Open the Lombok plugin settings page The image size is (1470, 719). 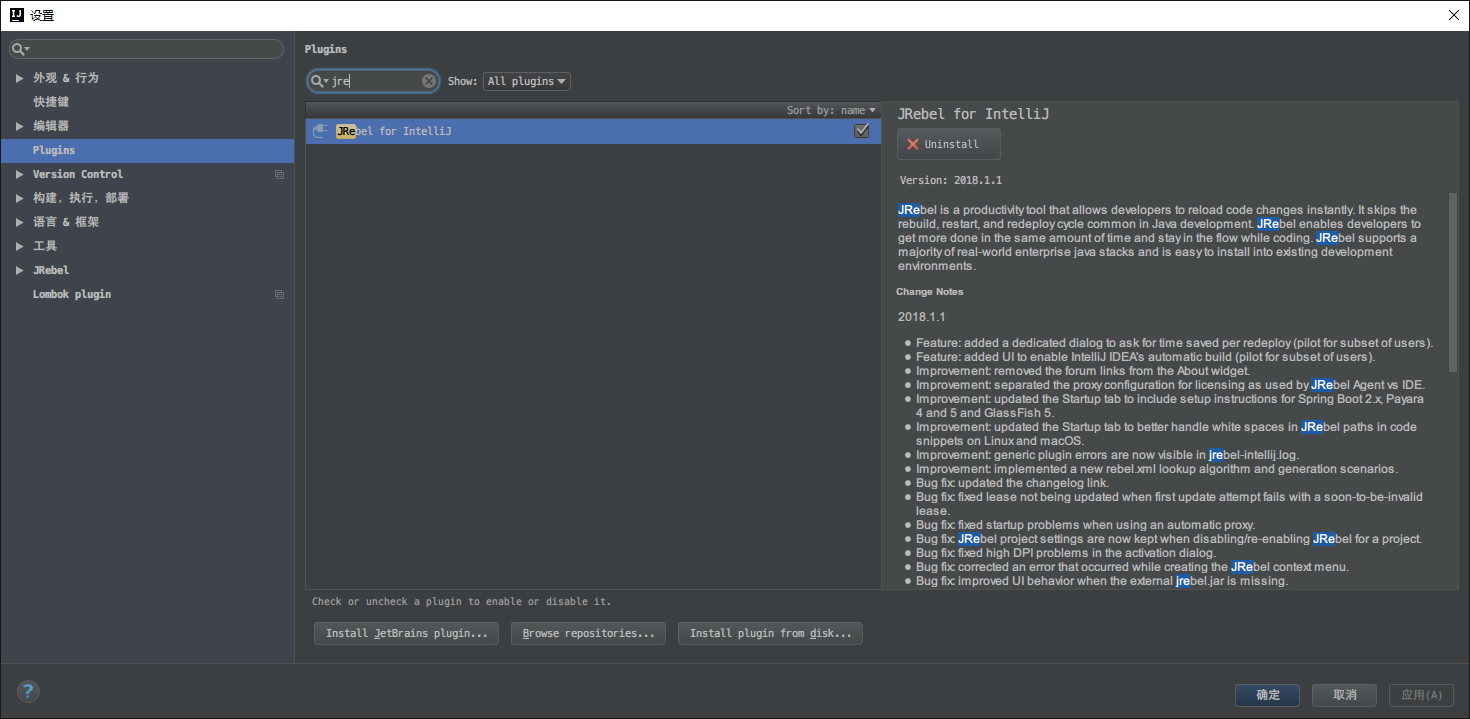point(72,295)
